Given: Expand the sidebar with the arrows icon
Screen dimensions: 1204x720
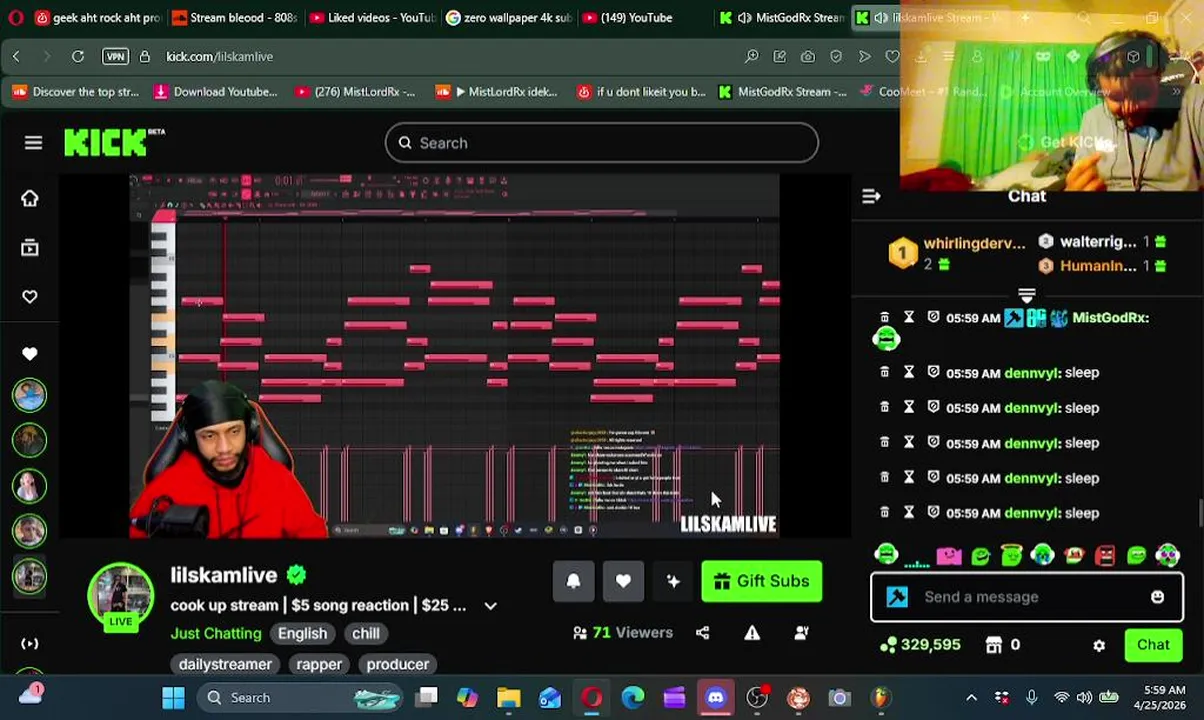Looking at the screenshot, I should tap(30, 644).
